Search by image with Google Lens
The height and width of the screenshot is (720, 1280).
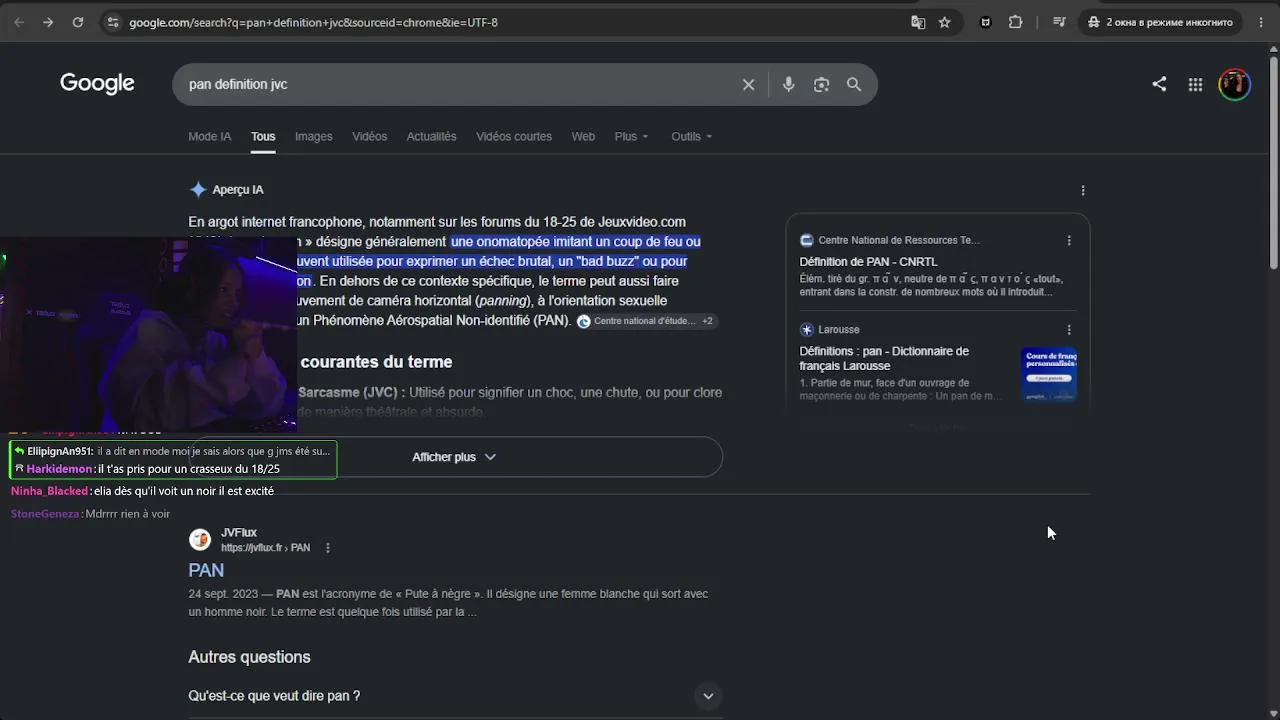[x=822, y=85]
